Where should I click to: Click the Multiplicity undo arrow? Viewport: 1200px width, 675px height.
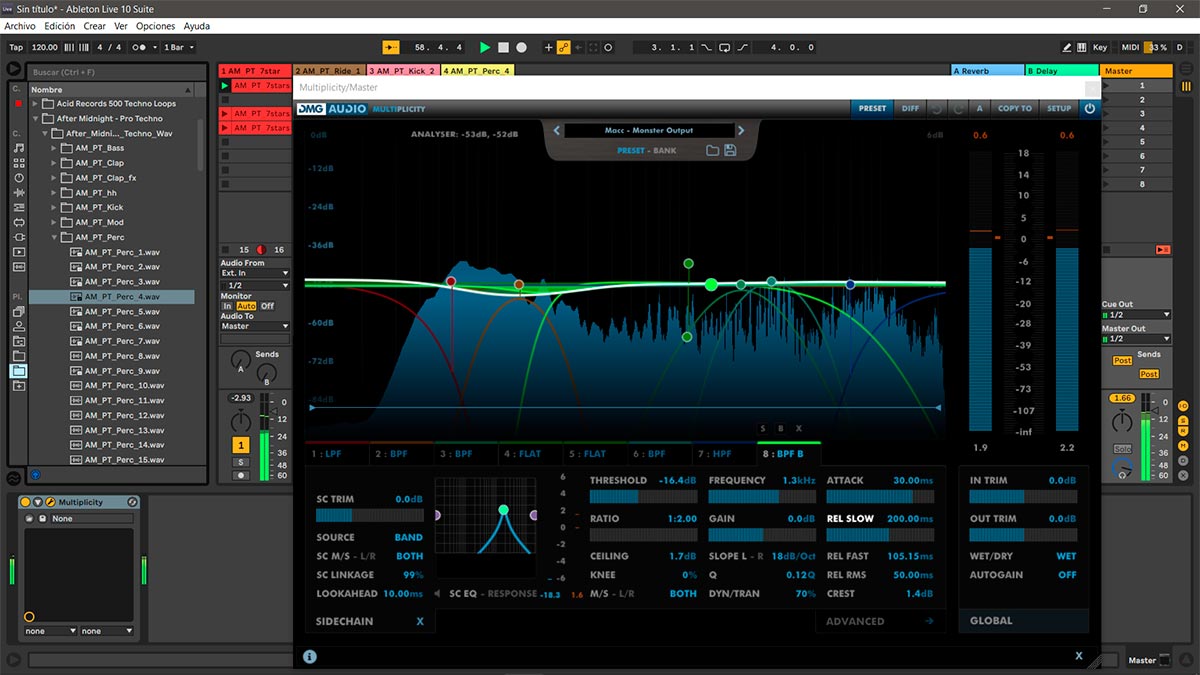(x=937, y=108)
